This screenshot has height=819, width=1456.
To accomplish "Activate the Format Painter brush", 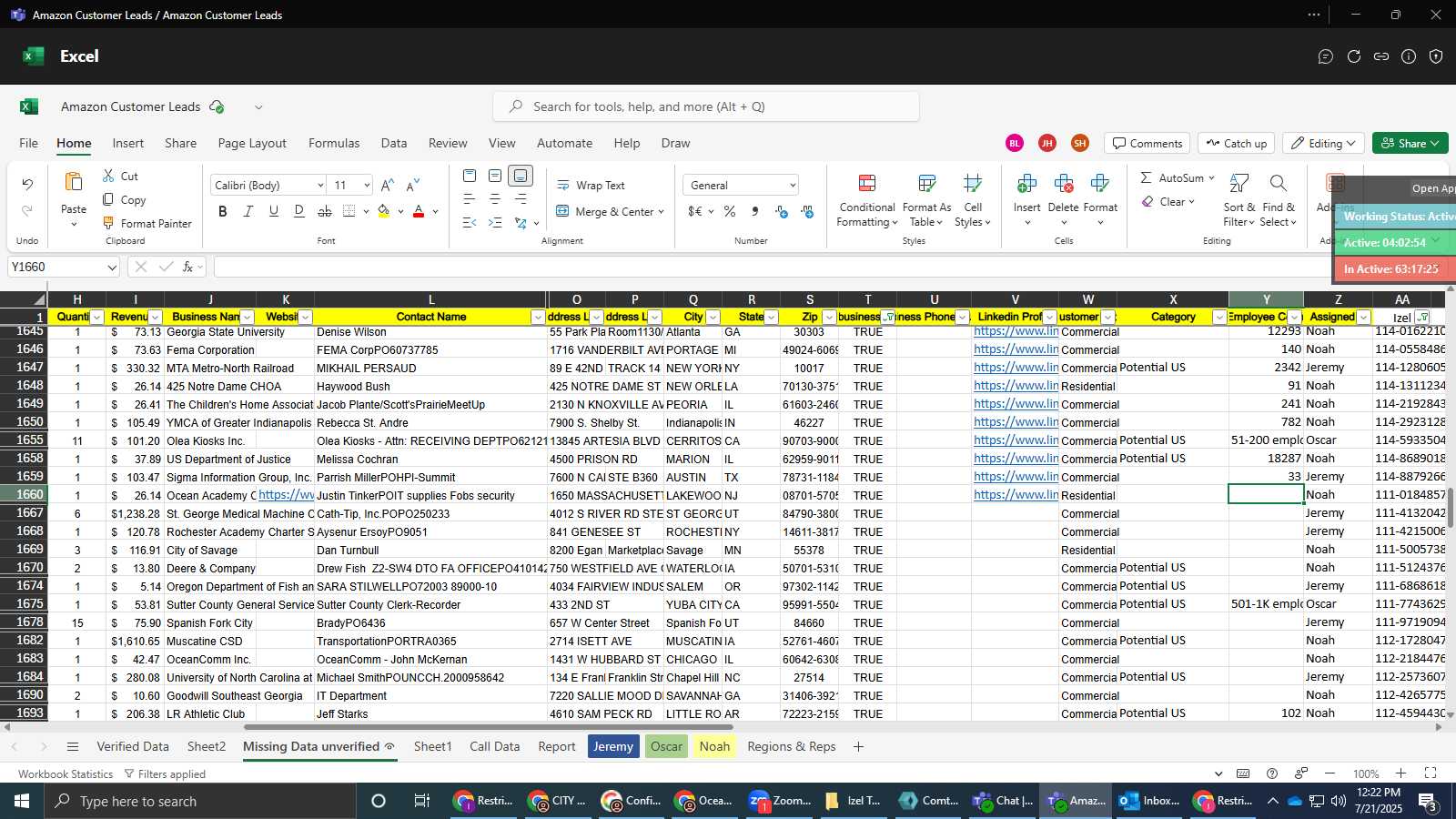I will pyautogui.click(x=108, y=223).
